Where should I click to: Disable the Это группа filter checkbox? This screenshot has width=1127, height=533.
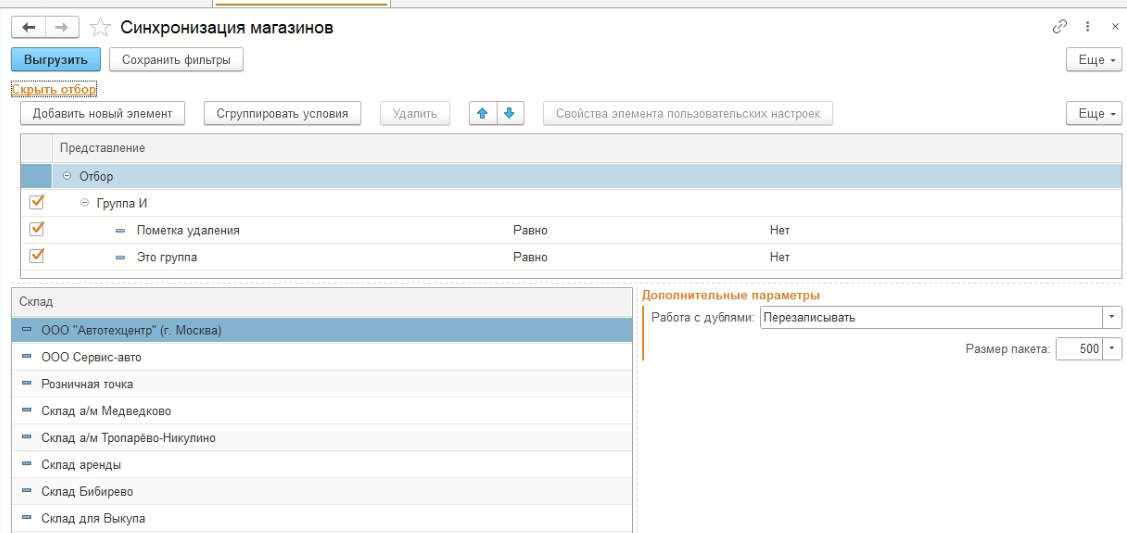click(37, 256)
